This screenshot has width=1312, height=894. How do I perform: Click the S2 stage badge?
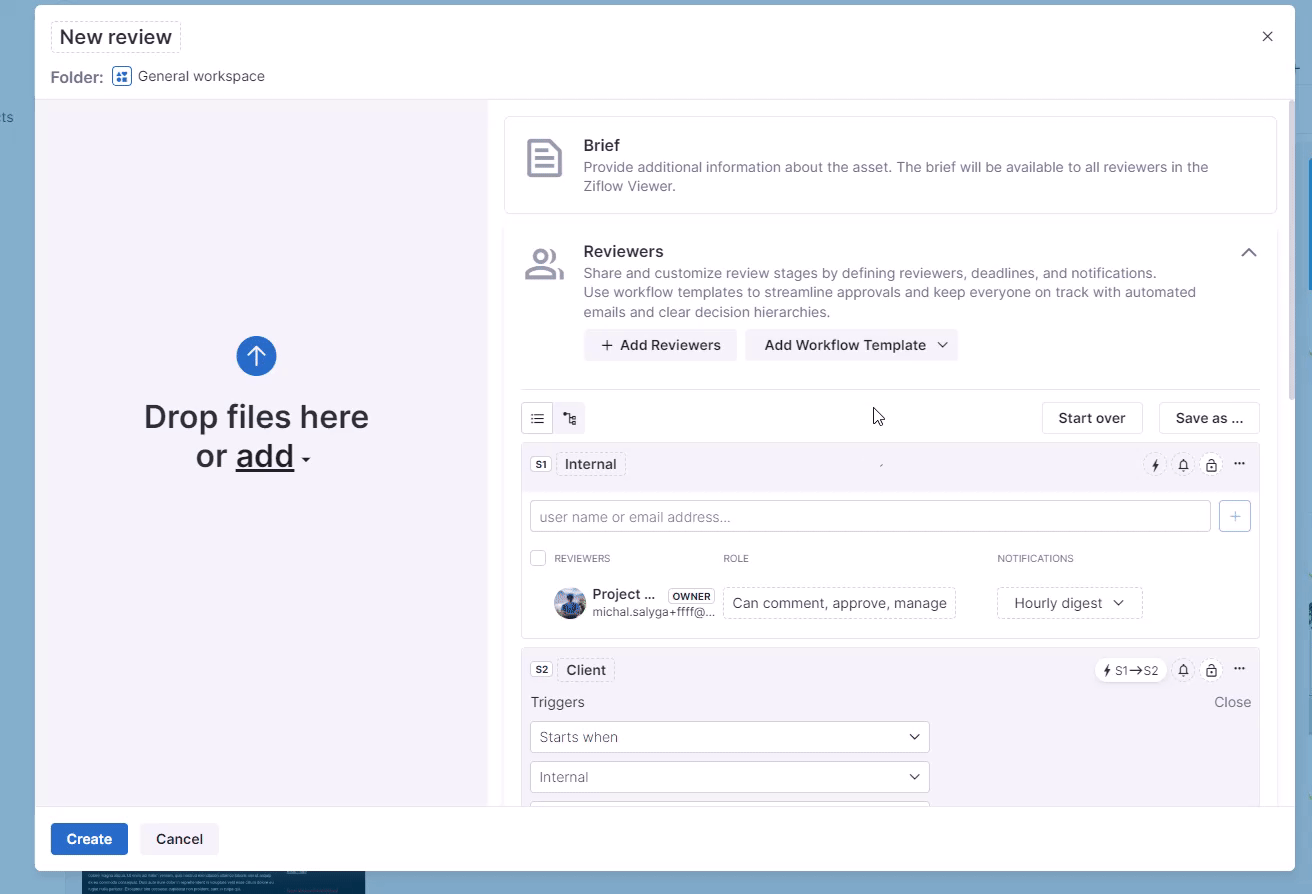[542, 670]
